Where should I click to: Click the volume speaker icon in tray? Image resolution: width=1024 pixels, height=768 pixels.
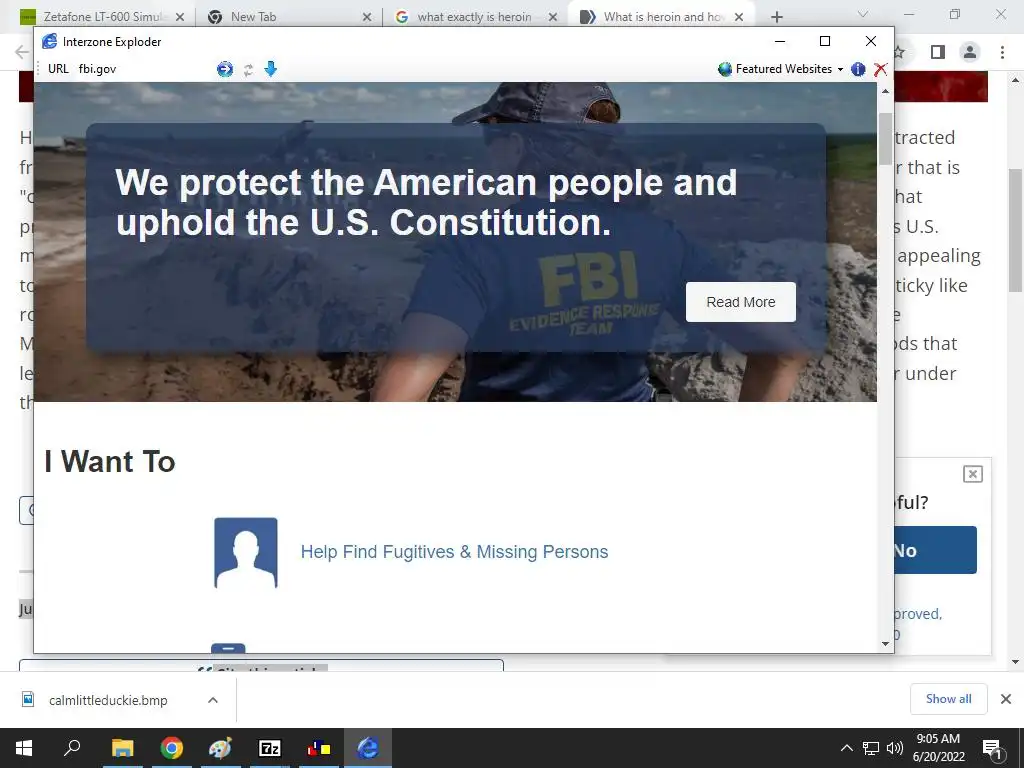coord(895,748)
